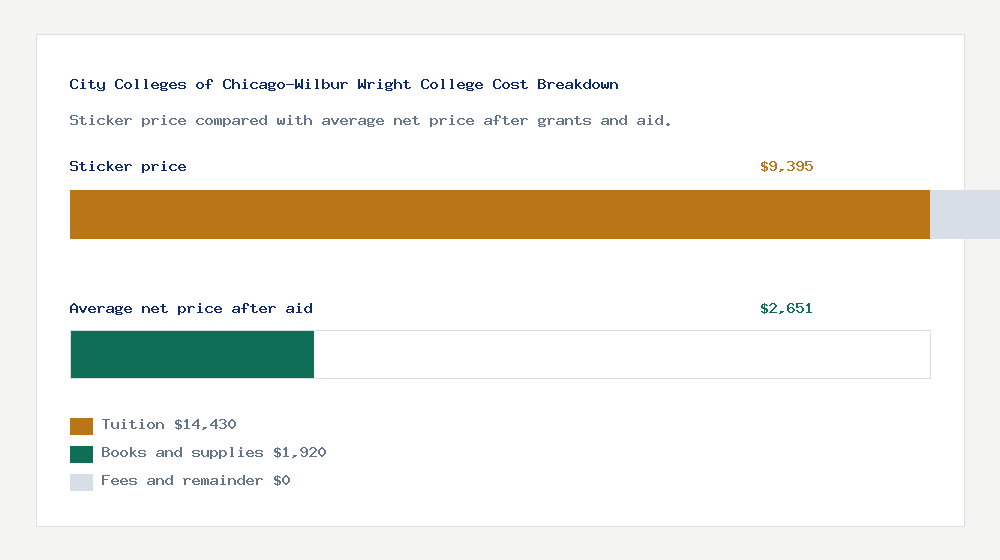Select the Tuition $14,430 legend entry
Viewport: 1000px width, 560px height.
pos(153,425)
